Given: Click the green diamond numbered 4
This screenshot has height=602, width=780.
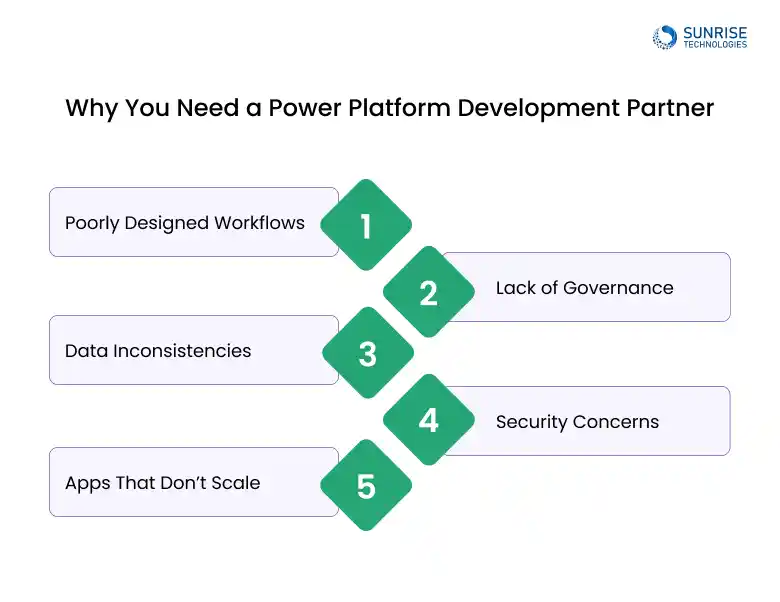Looking at the screenshot, I should [x=429, y=419].
